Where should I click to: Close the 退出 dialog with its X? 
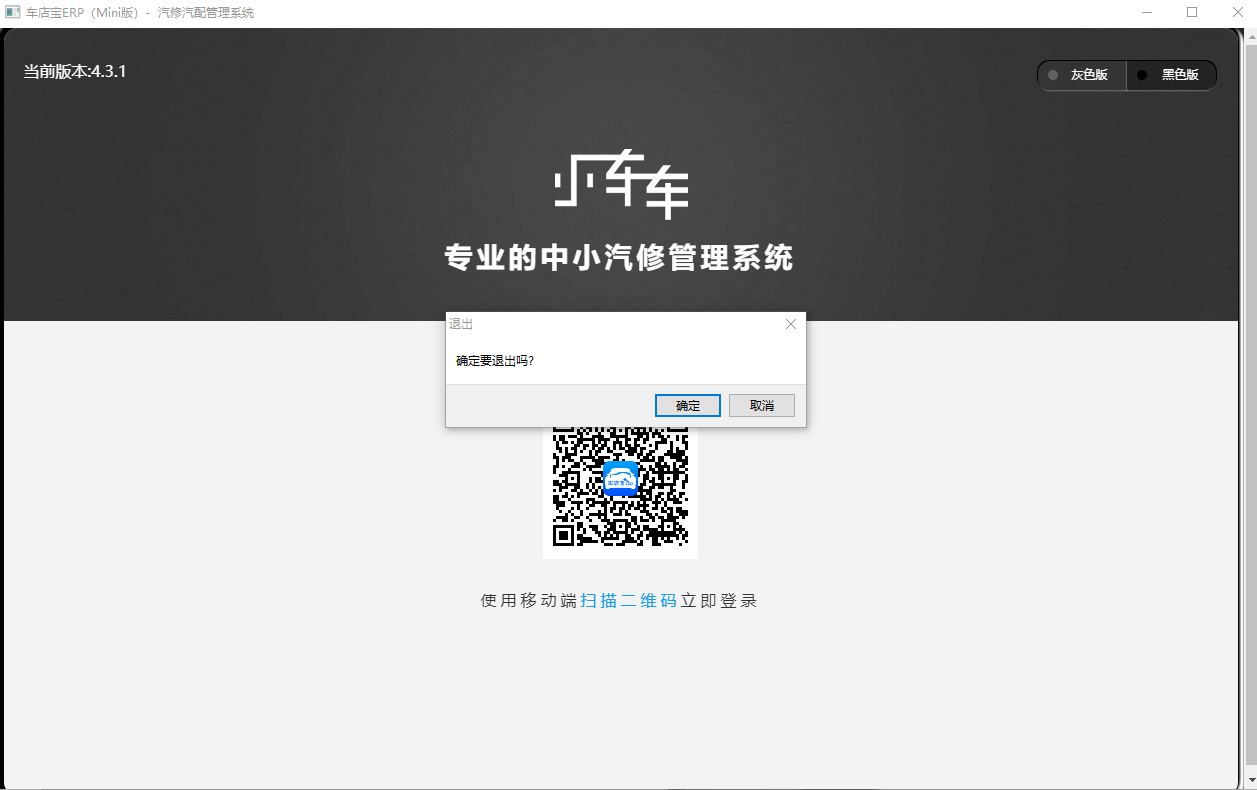(790, 324)
